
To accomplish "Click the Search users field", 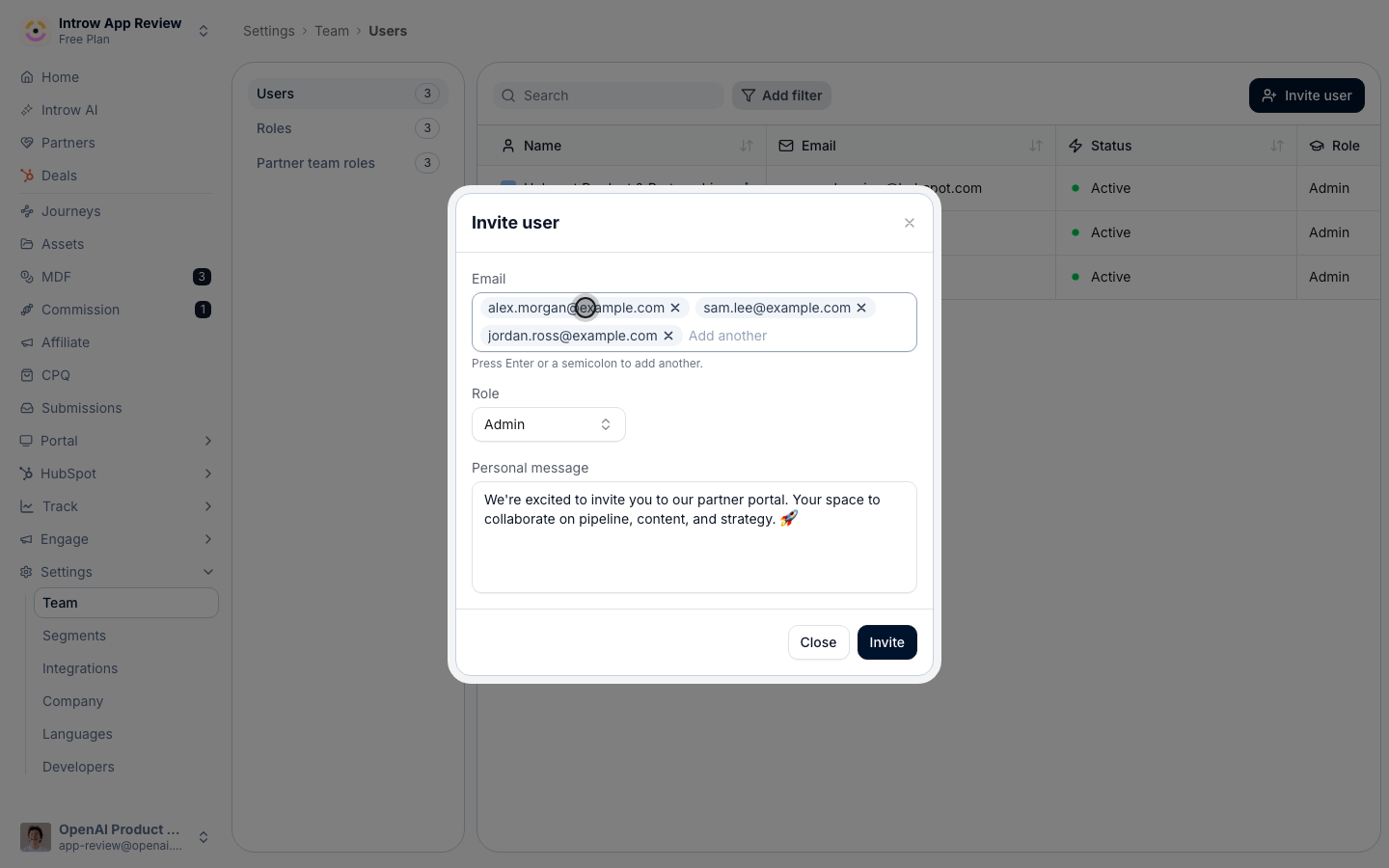I will (x=609, y=95).
